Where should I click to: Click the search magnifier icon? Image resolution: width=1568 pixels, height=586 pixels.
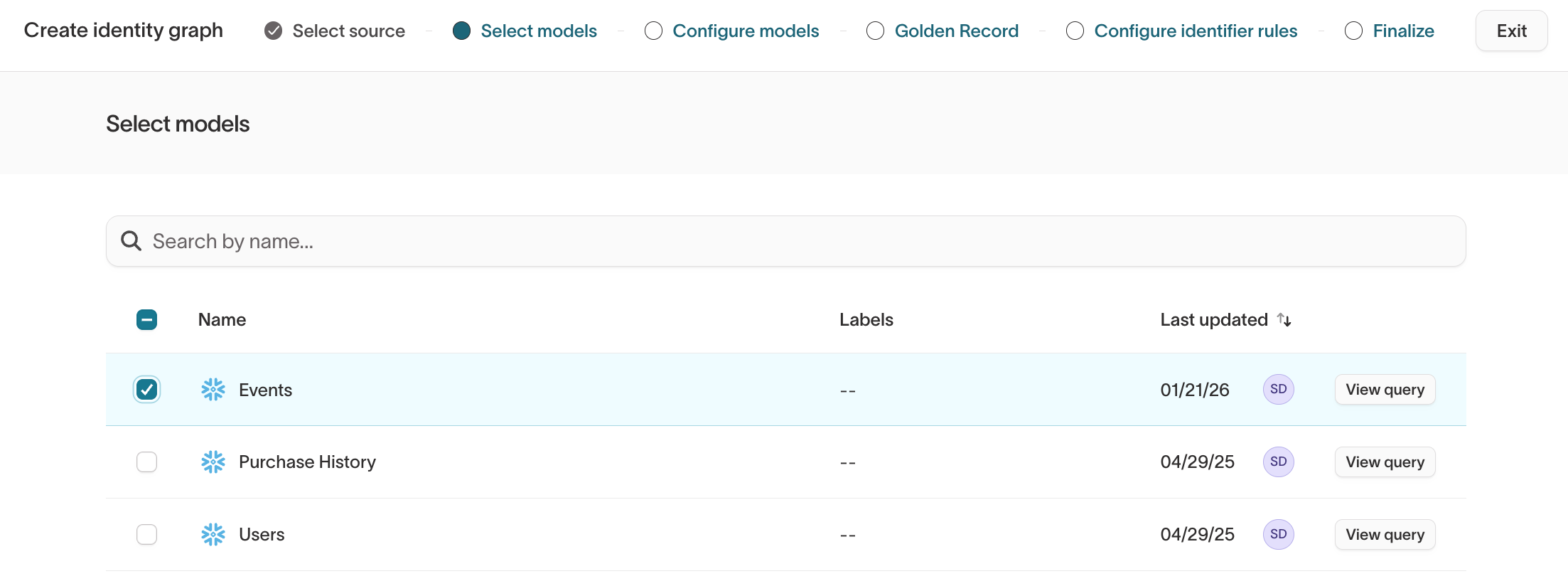[131, 241]
